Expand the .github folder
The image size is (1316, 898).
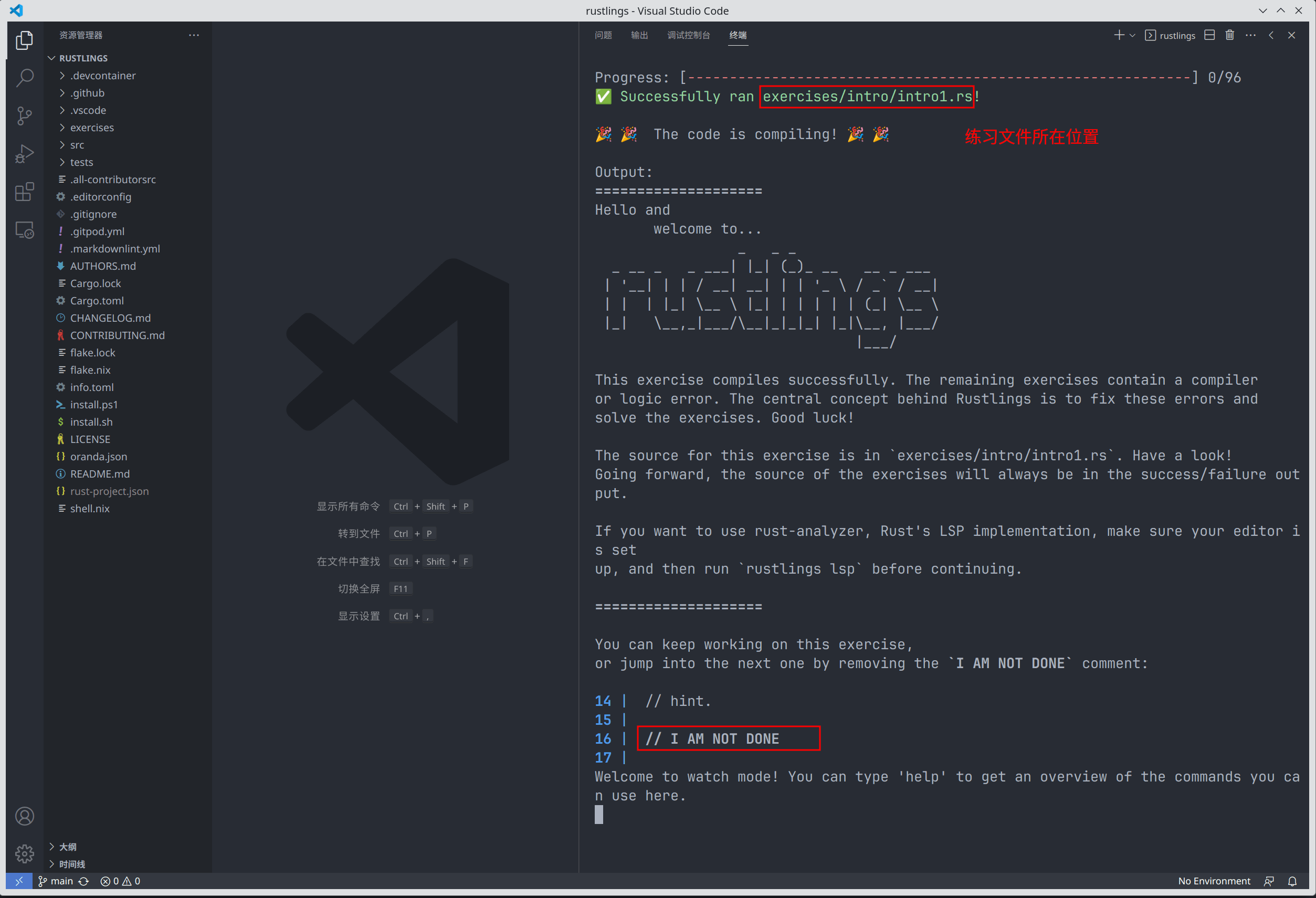click(x=128, y=93)
